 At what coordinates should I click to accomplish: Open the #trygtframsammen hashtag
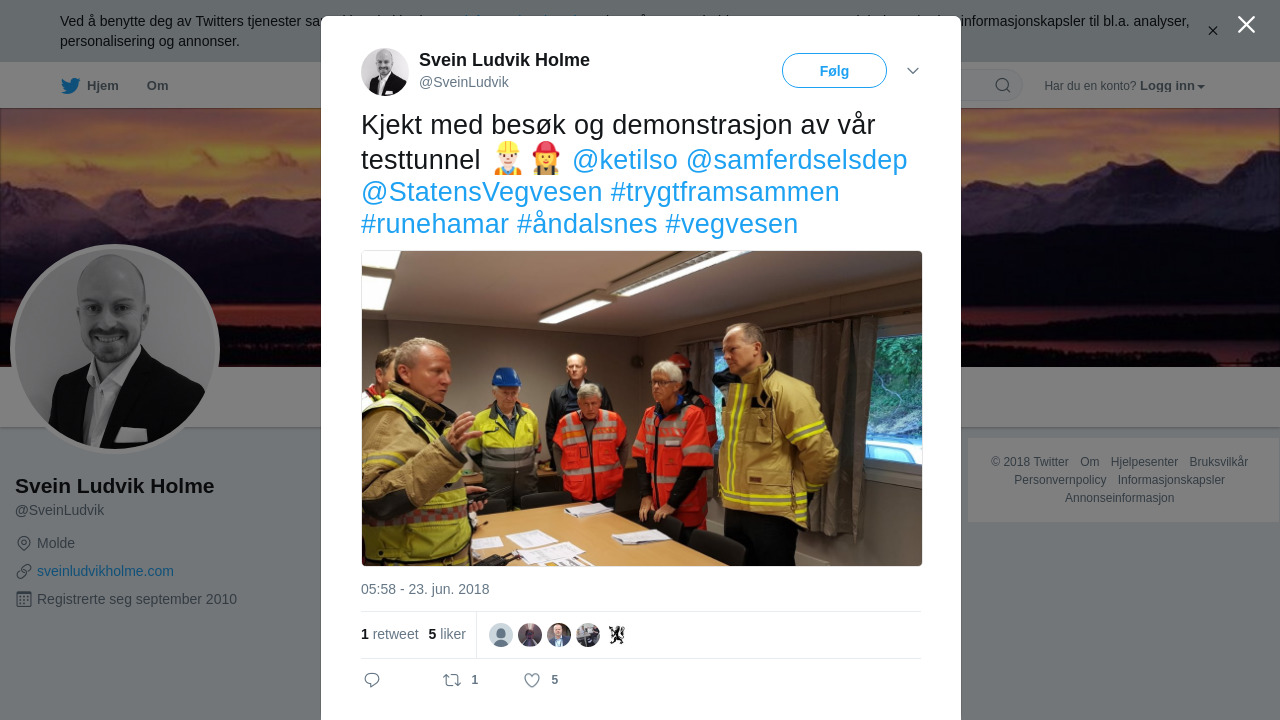pos(725,192)
